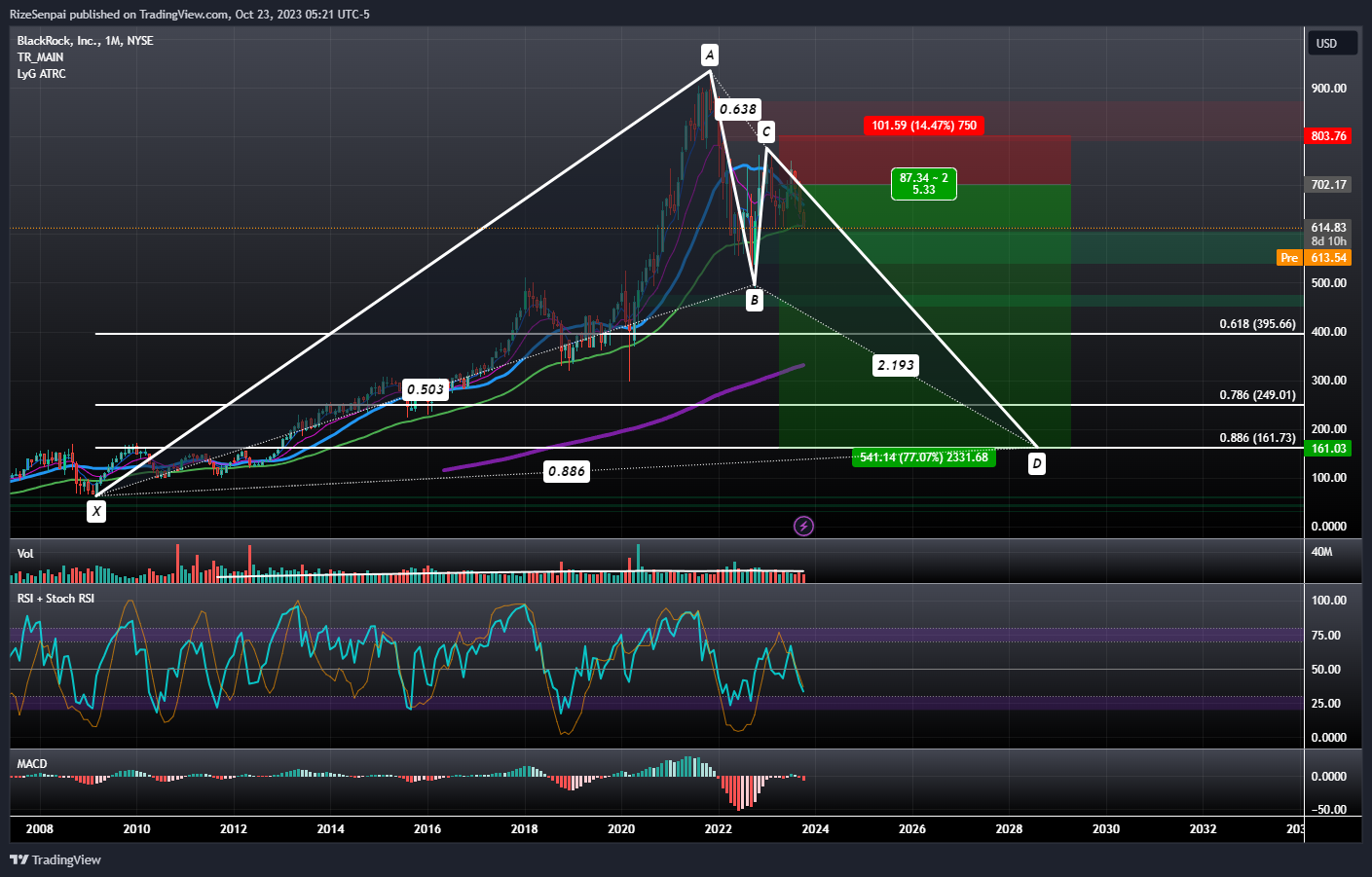This screenshot has height=877, width=1372.
Task: Click the 75.00 RSI scale value
Action: [1326, 636]
